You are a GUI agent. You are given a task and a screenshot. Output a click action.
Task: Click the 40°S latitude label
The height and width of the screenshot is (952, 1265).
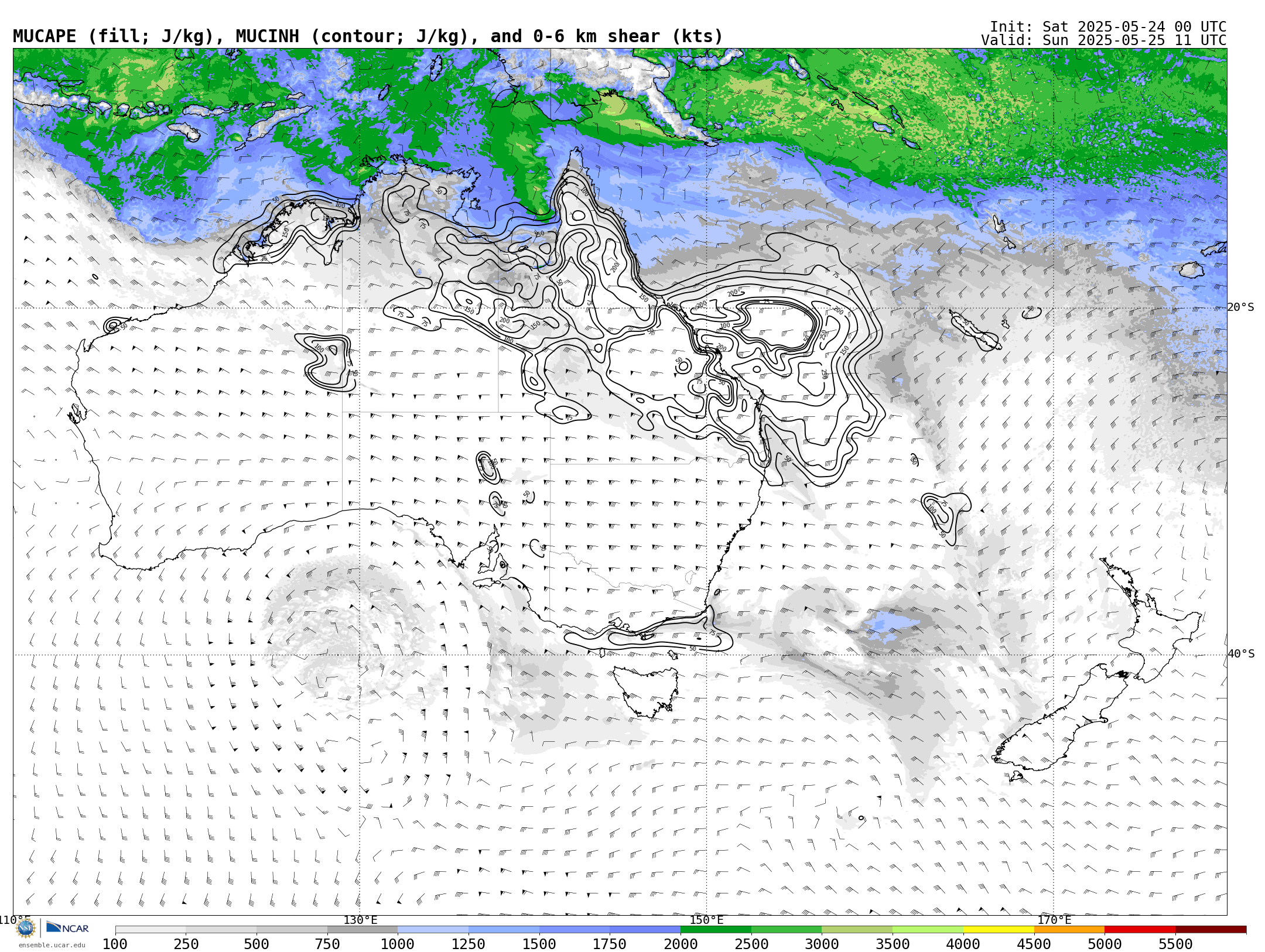pyautogui.click(x=1241, y=654)
